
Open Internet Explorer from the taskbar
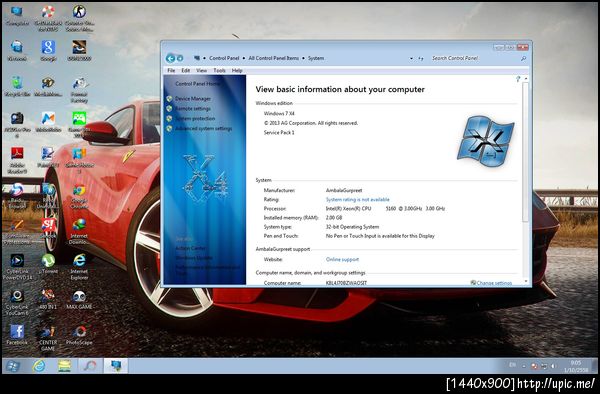pyautogui.click(x=39, y=366)
